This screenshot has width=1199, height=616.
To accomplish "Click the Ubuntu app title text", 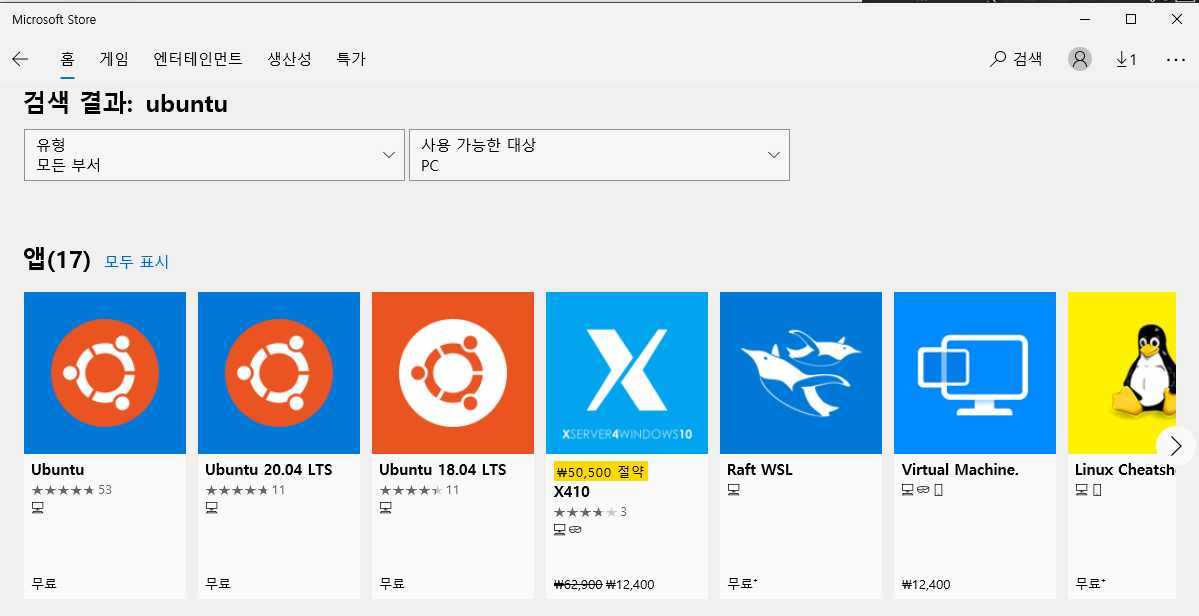I will 58,469.
